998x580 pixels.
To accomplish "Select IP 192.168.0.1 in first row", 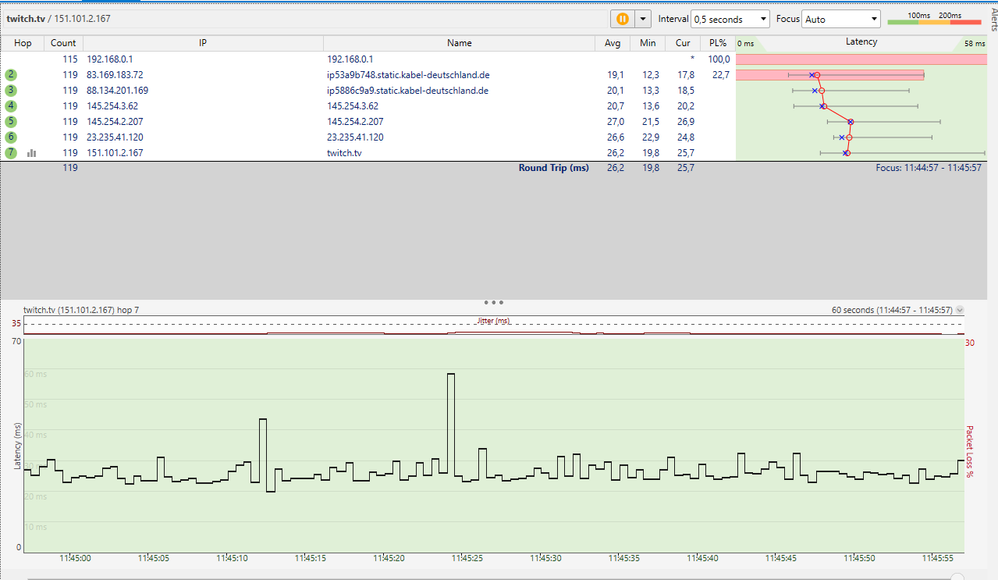I will (x=109, y=59).
